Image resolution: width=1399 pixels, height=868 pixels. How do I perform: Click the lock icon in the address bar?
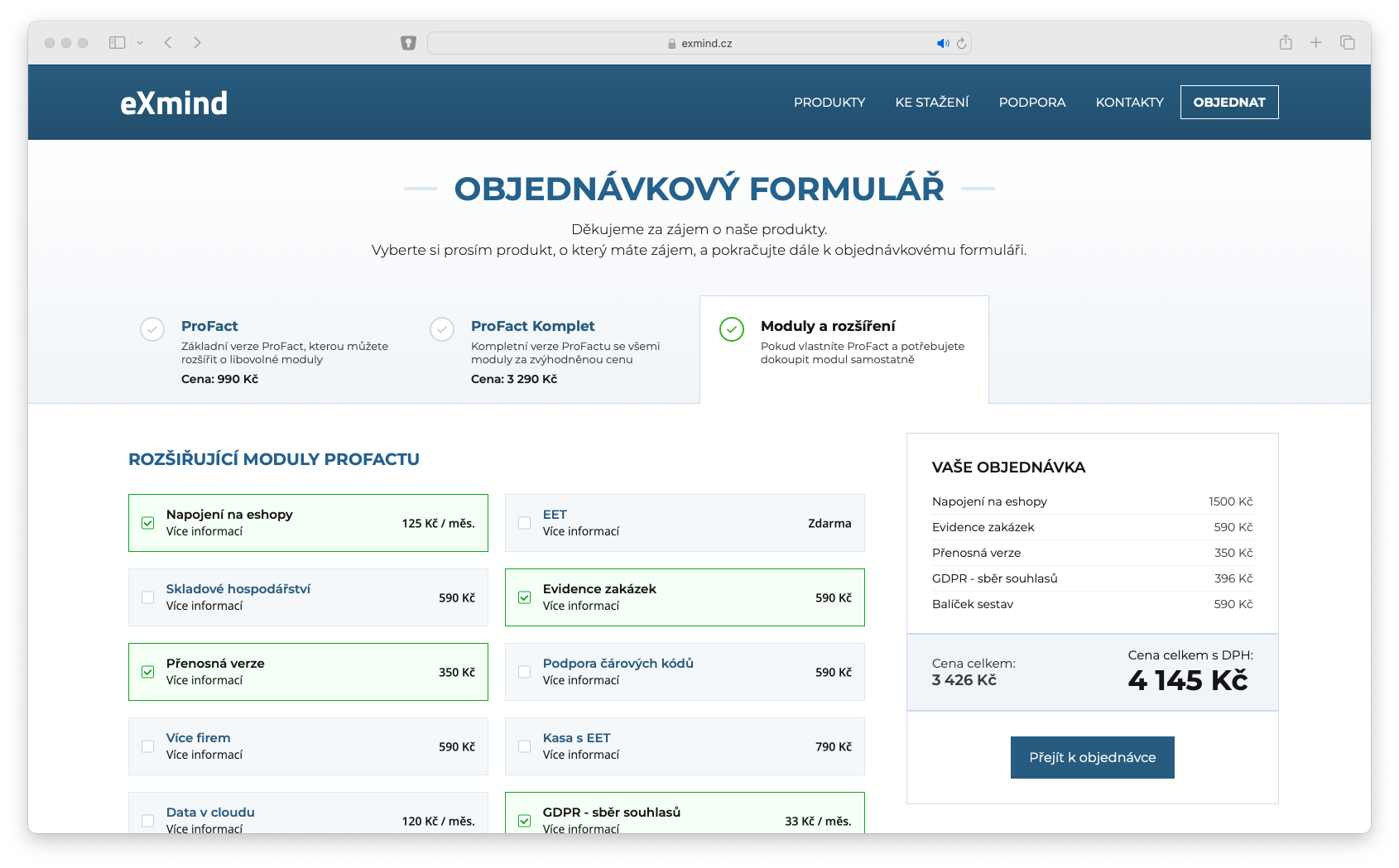[x=672, y=43]
